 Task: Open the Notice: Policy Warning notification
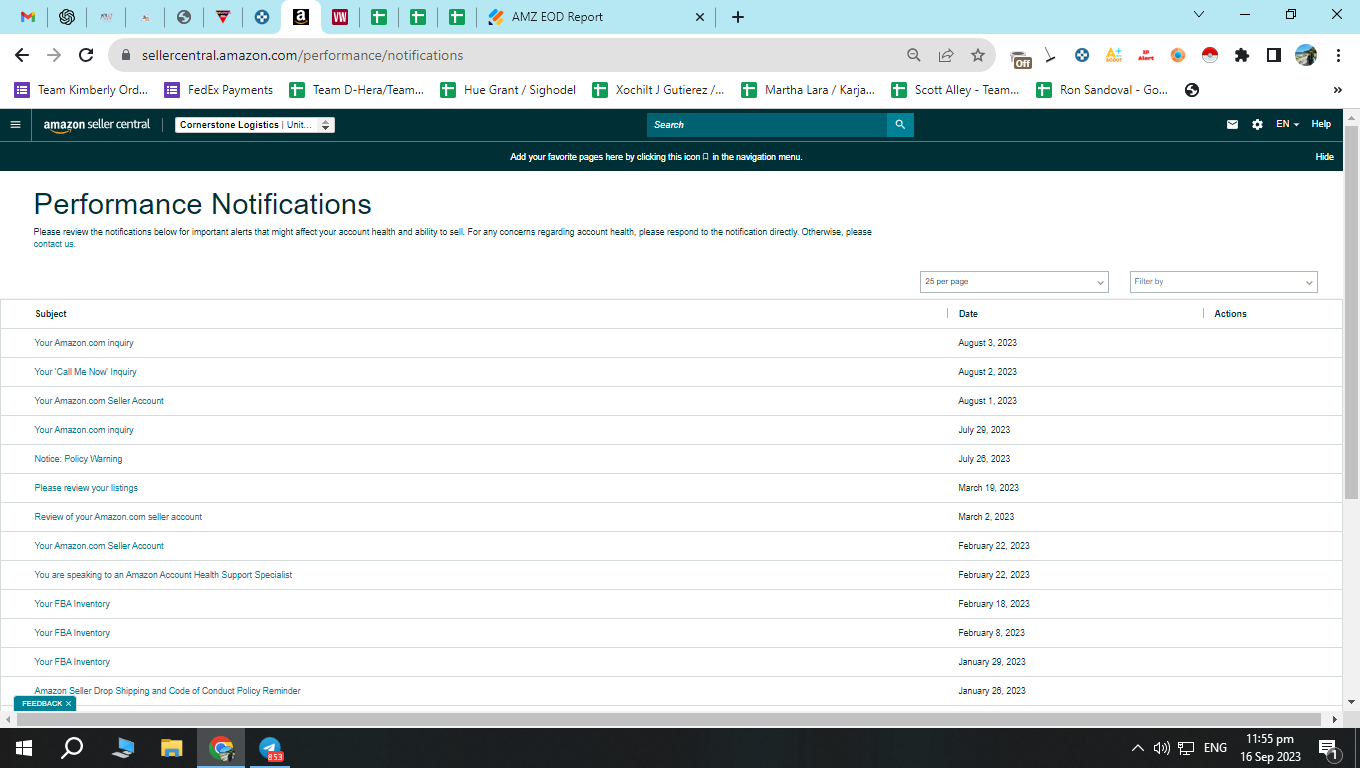point(78,459)
